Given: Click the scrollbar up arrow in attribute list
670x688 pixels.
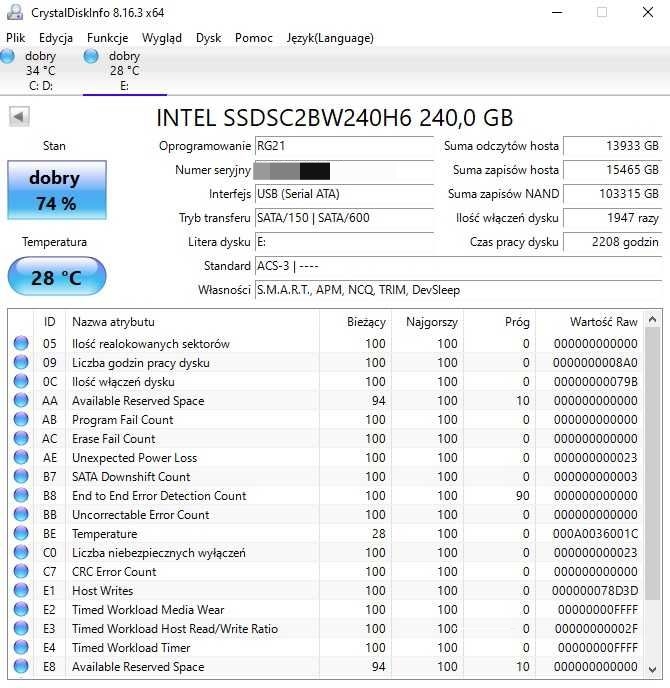Looking at the screenshot, I should [x=652, y=320].
